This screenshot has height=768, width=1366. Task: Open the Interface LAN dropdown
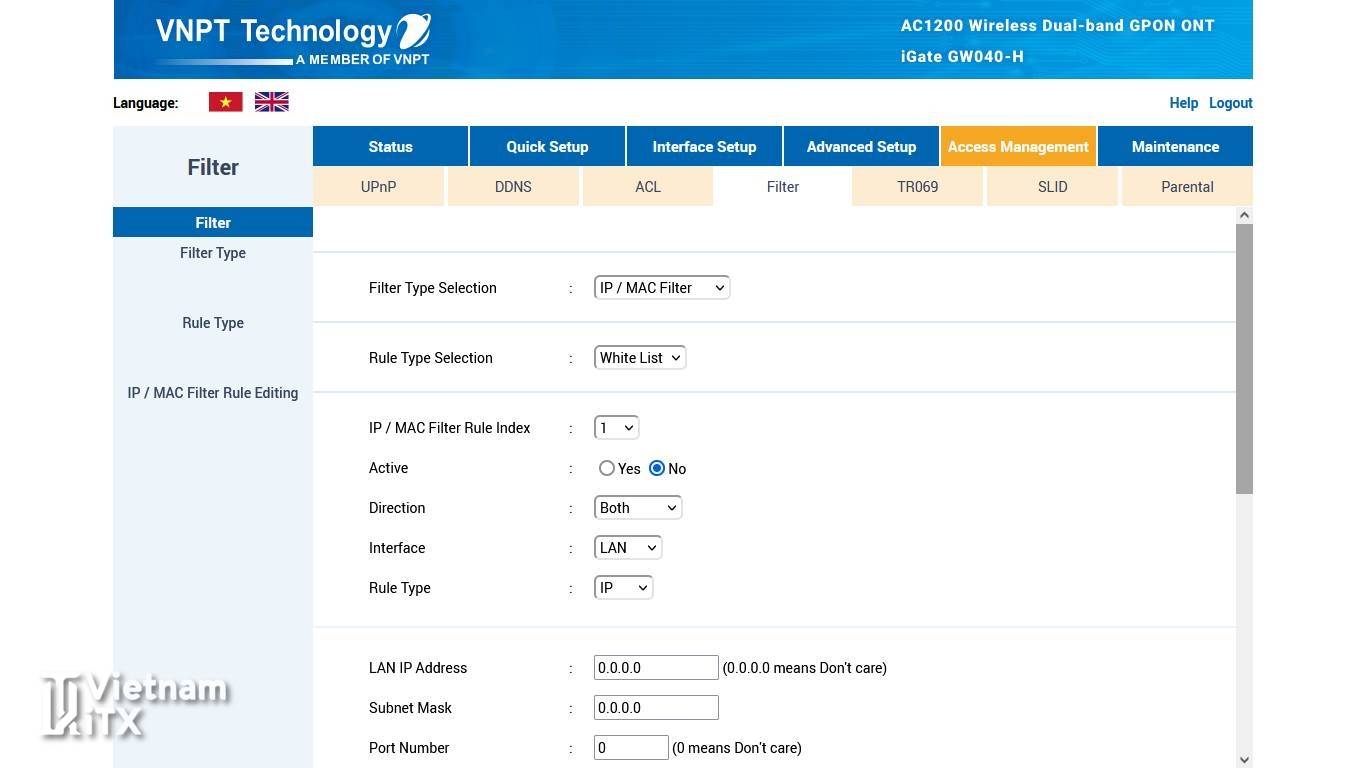(x=627, y=548)
